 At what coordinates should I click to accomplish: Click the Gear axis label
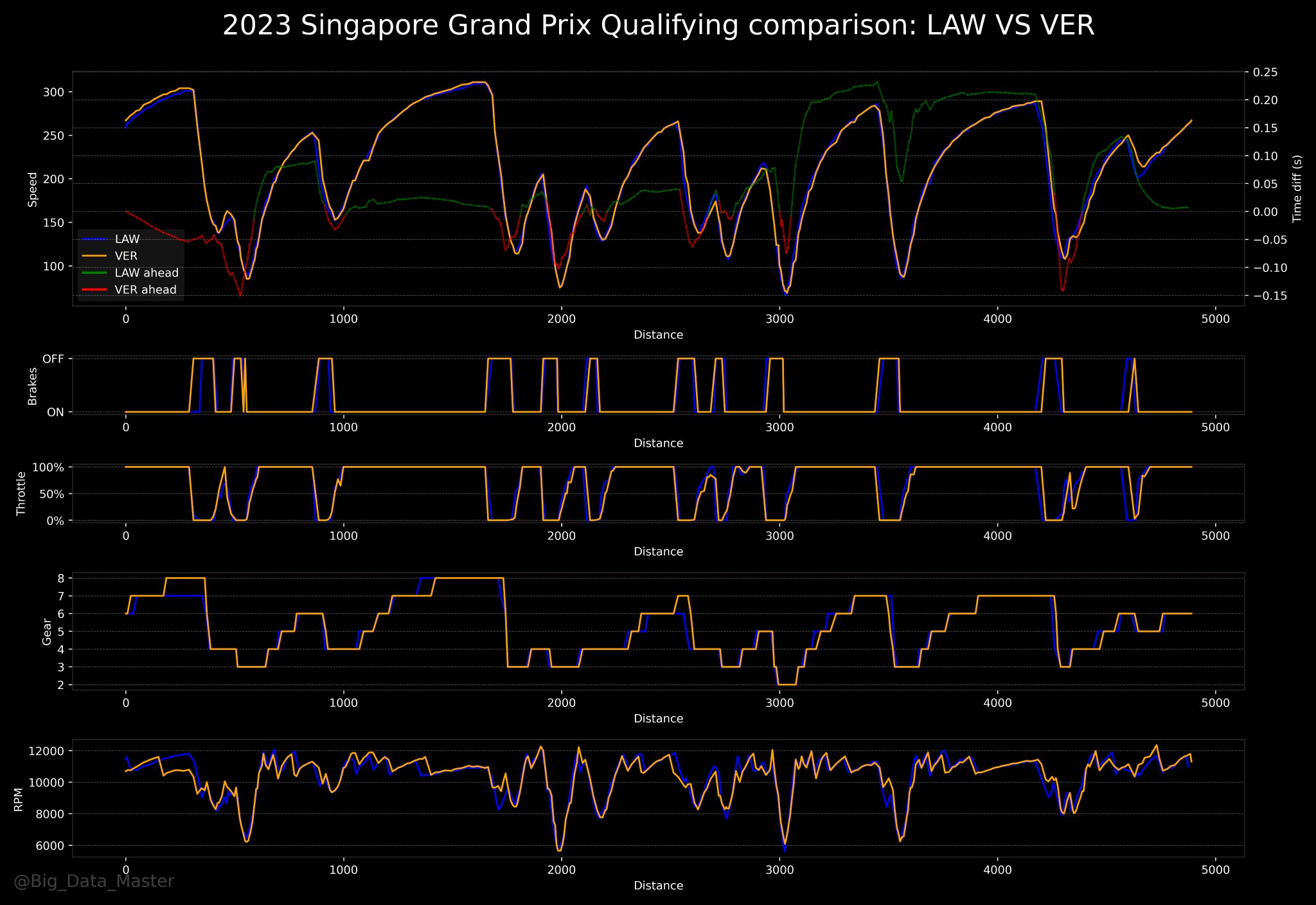[46, 632]
